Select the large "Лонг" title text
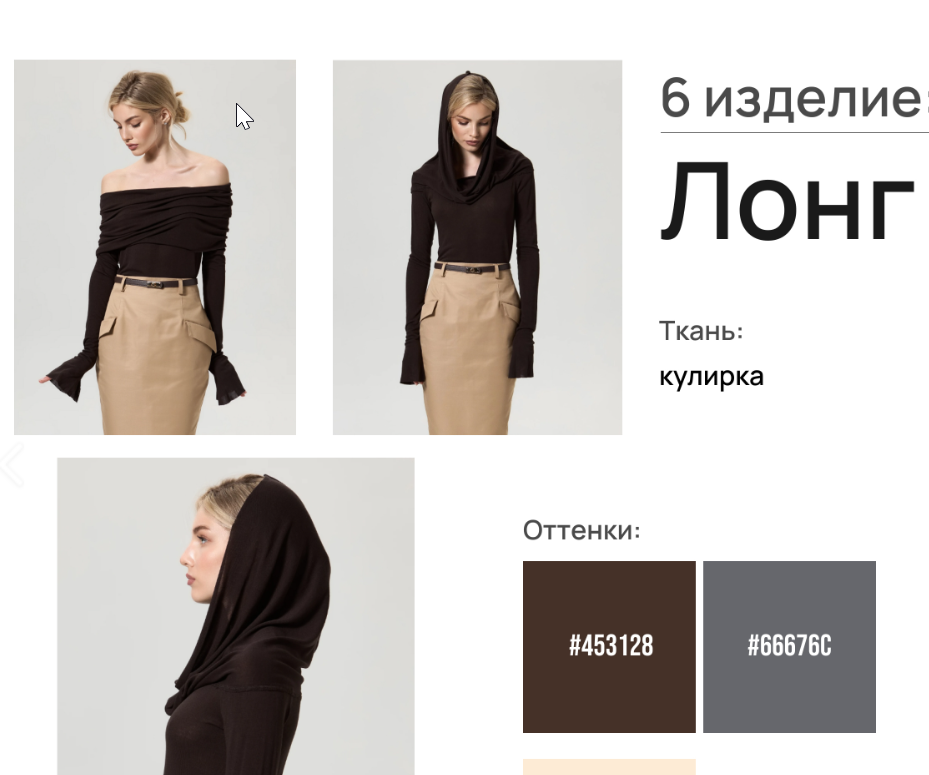This screenshot has height=775, width=929. (788, 203)
